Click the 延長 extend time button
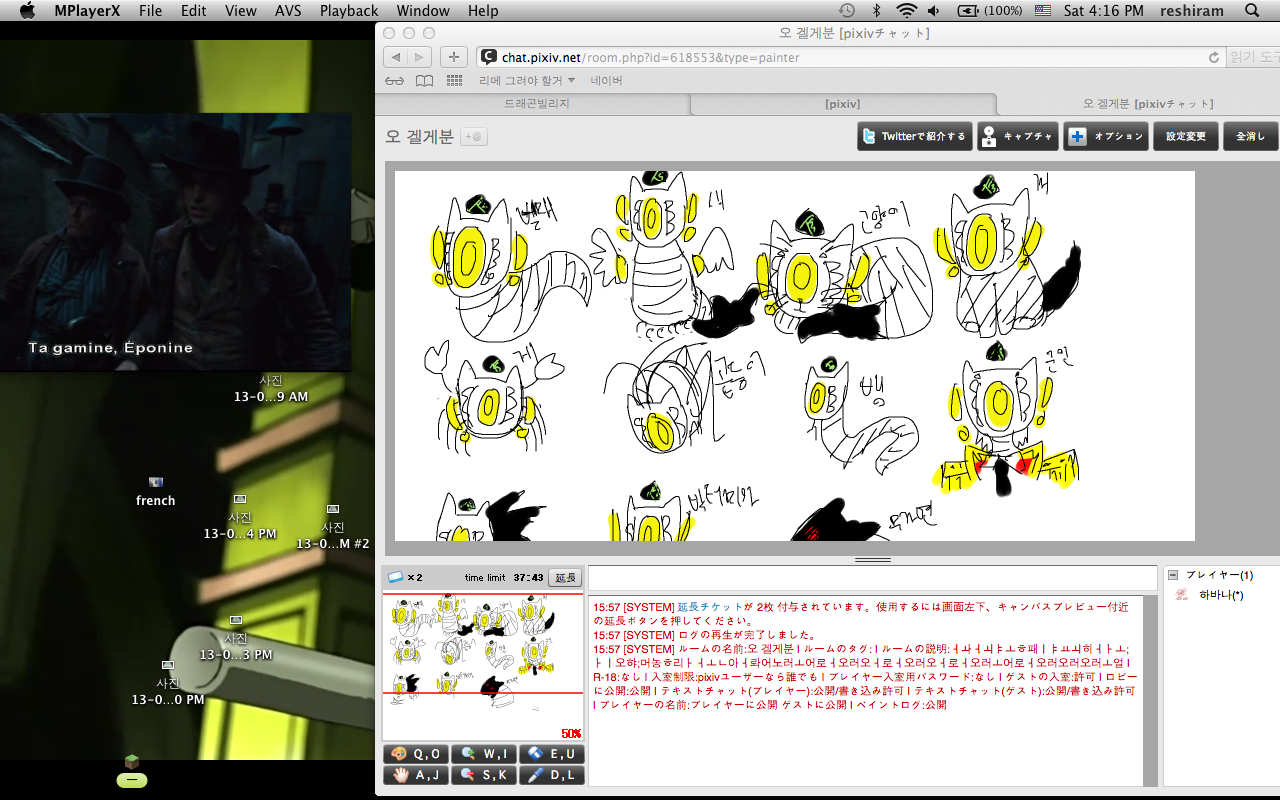The width and height of the screenshot is (1280, 800). click(565, 578)
